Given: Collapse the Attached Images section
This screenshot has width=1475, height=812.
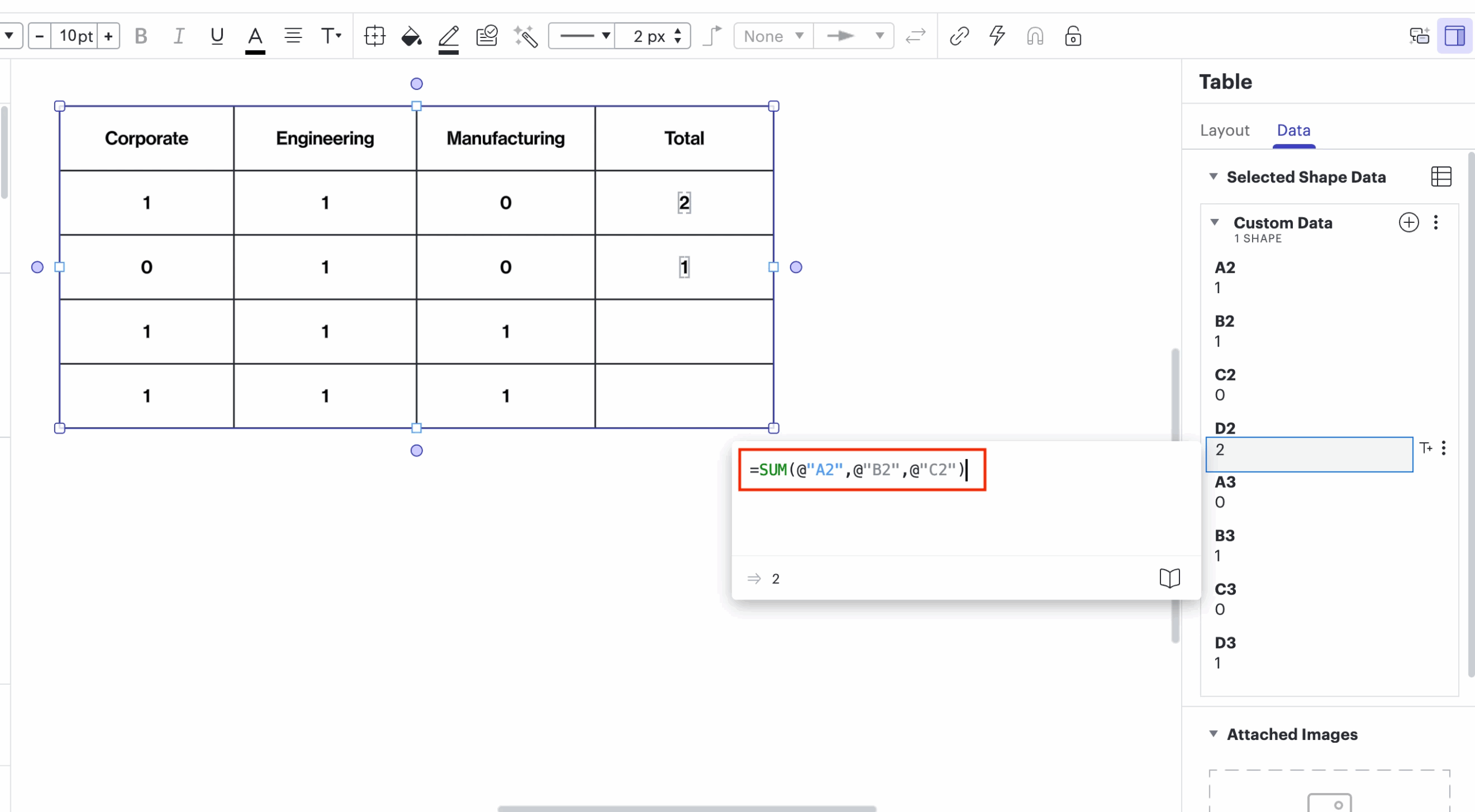Looking at the screenshot, I should click(x=1213, y=734).
